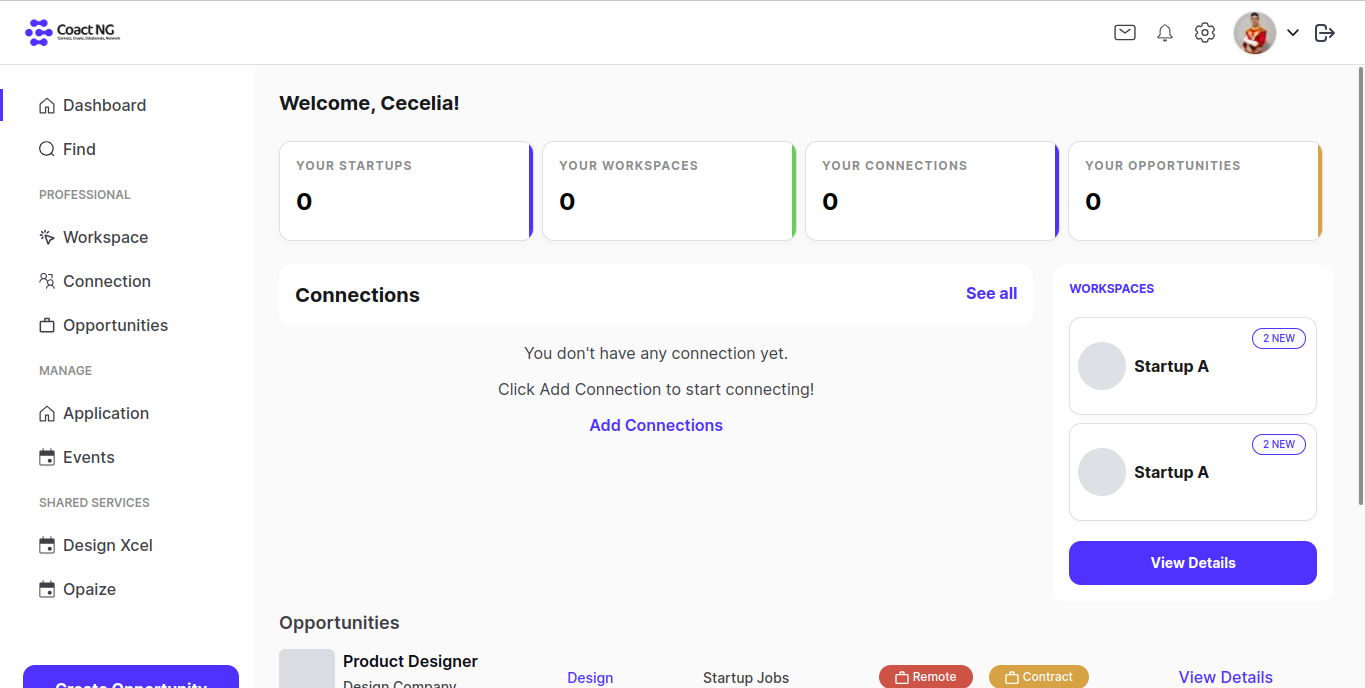Click the WORKSPACES panel heading
The height and width of the screenshot is (688, 1365).
(1111, 289)
